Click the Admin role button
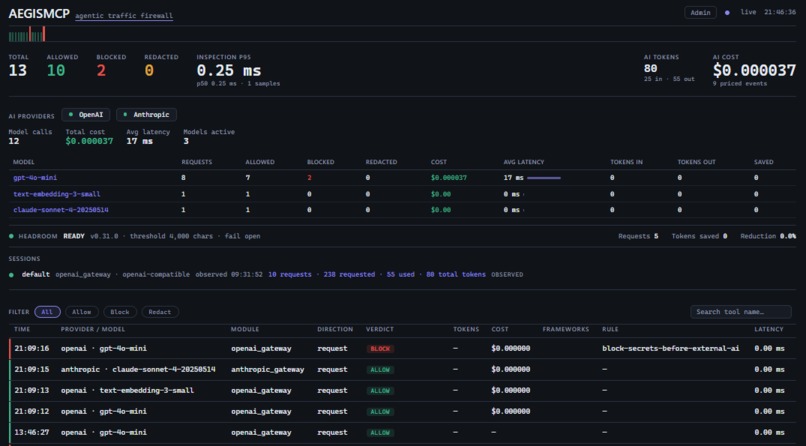806x446 pixels. [x=700, y=13]
